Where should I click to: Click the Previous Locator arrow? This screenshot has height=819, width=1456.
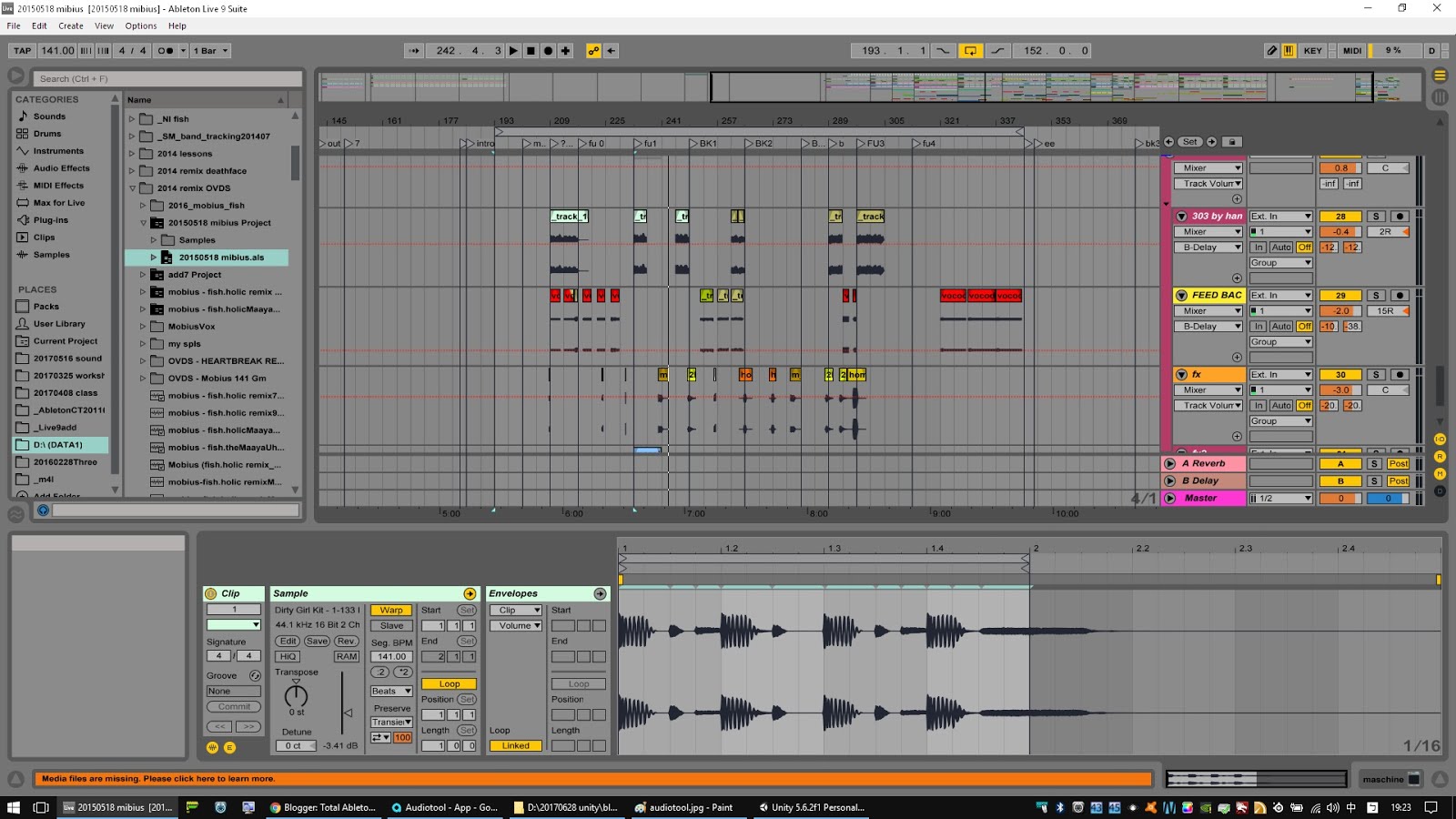pyautogui.click(x=1169, y=142)
